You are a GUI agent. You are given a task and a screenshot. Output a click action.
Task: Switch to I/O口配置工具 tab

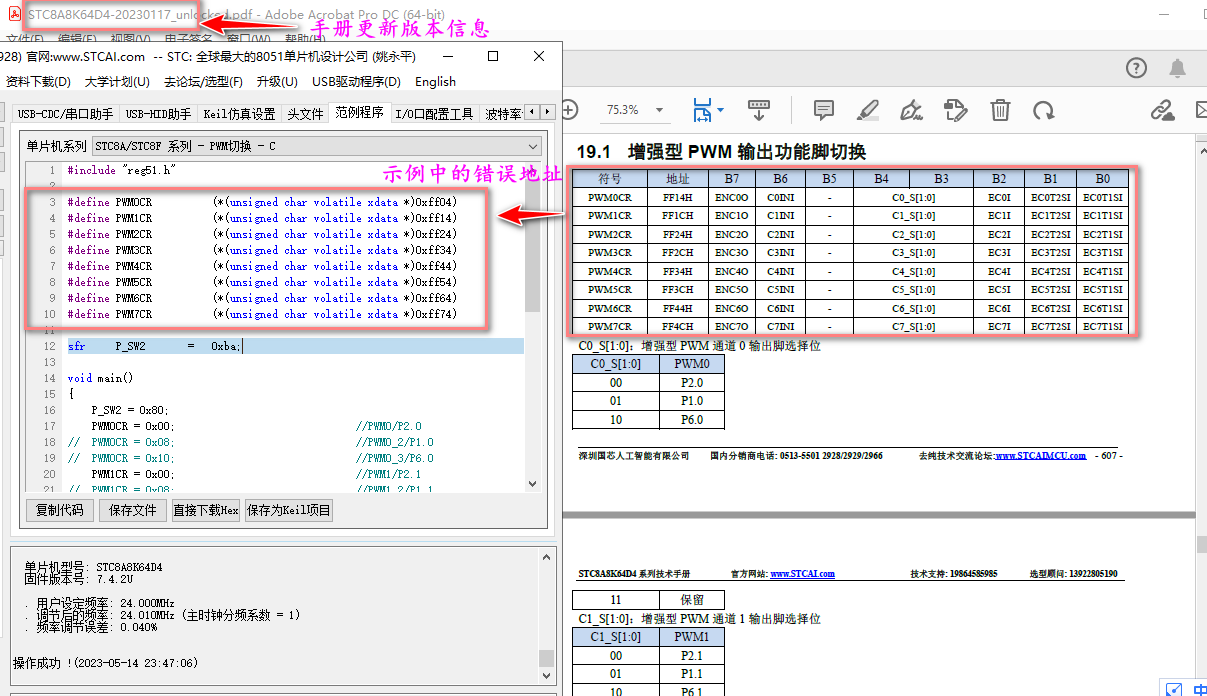[434, 114]
